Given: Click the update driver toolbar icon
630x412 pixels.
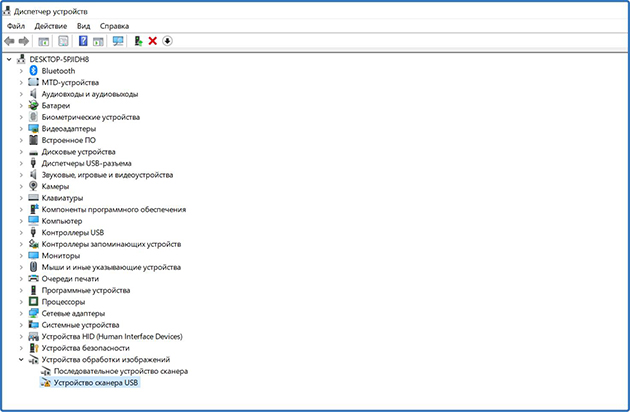Looking at the screenshot, I should [x=137, y=41].
